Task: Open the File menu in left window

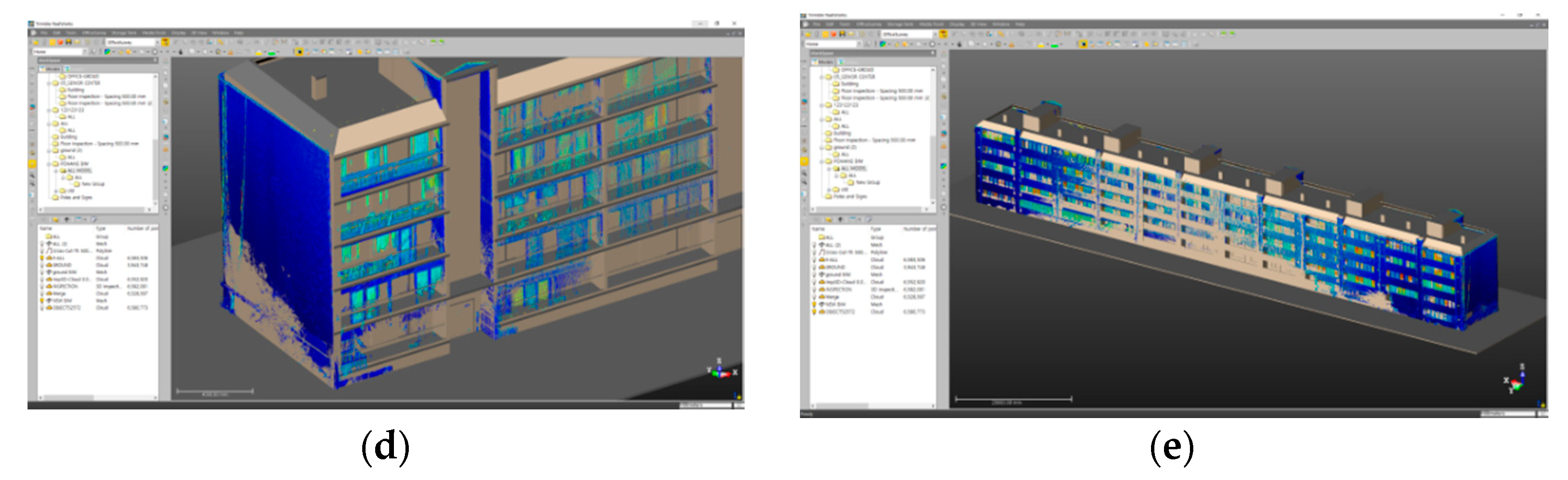Action: point(44,33)
